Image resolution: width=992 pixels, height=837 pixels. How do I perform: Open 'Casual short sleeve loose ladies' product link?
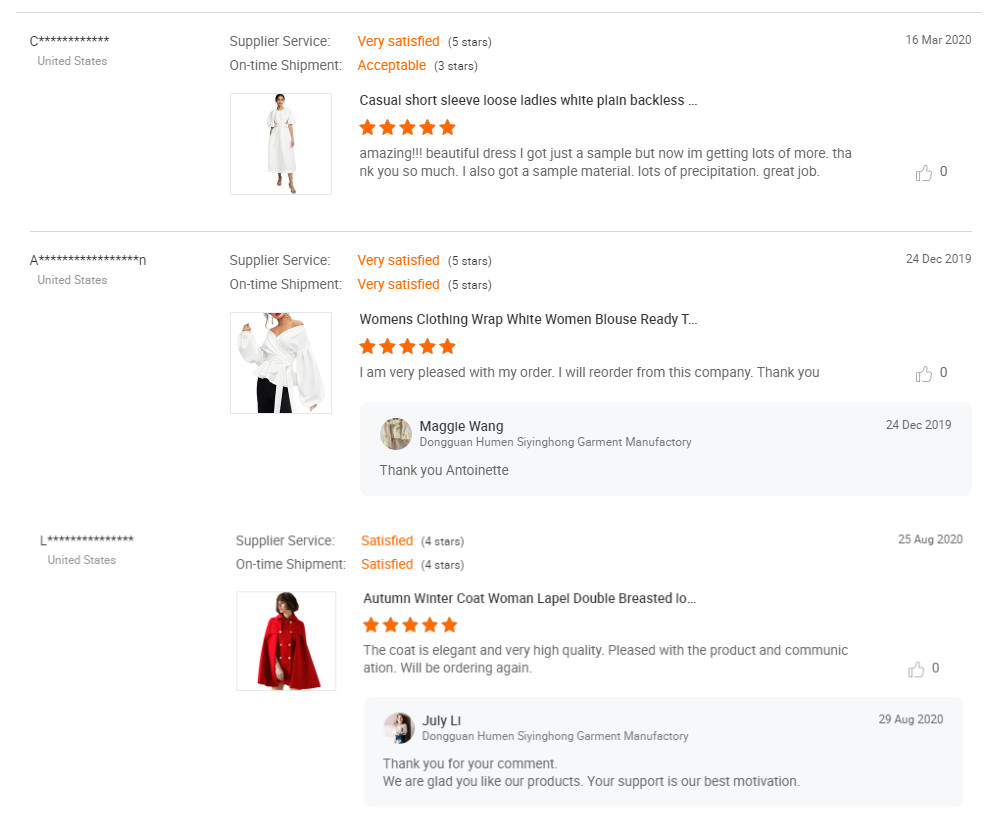[x=528, y=101]
